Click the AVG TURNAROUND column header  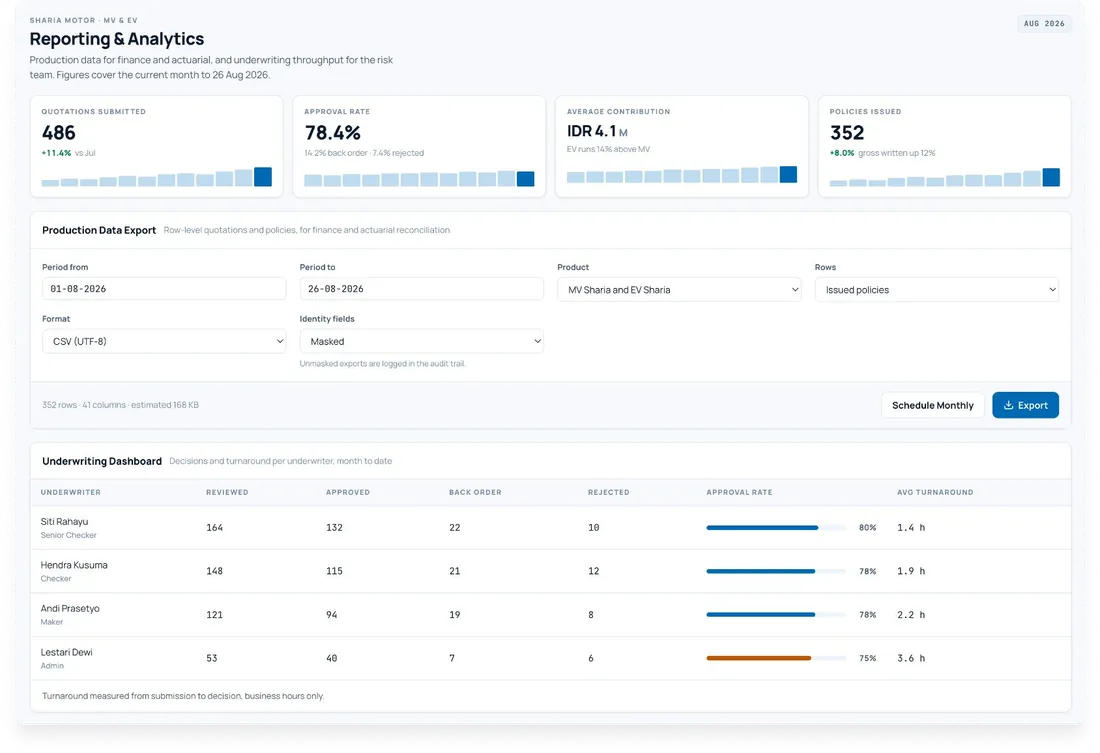(x=935, y=493)
